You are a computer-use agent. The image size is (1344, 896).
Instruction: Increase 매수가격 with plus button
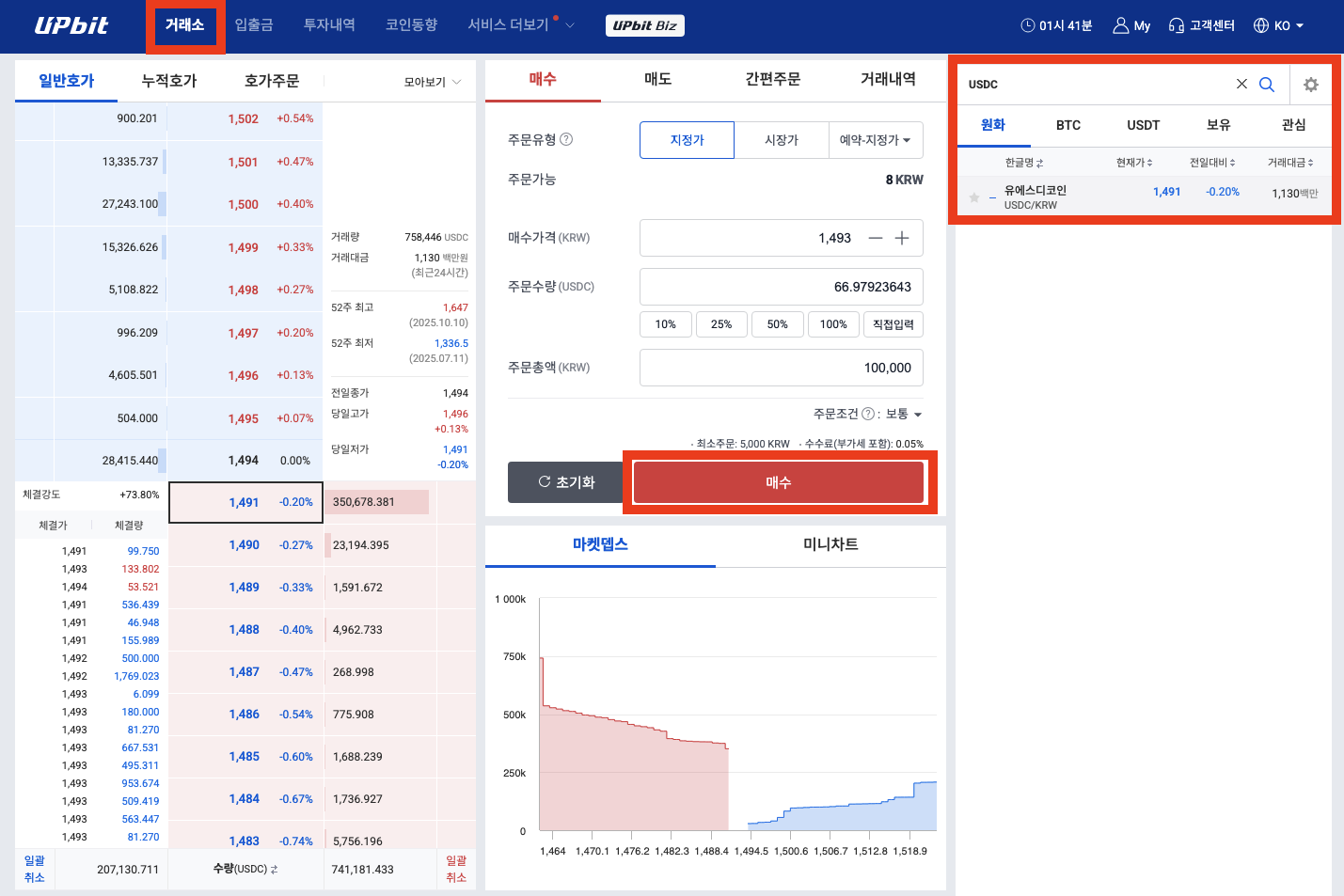tap(902, 238)
